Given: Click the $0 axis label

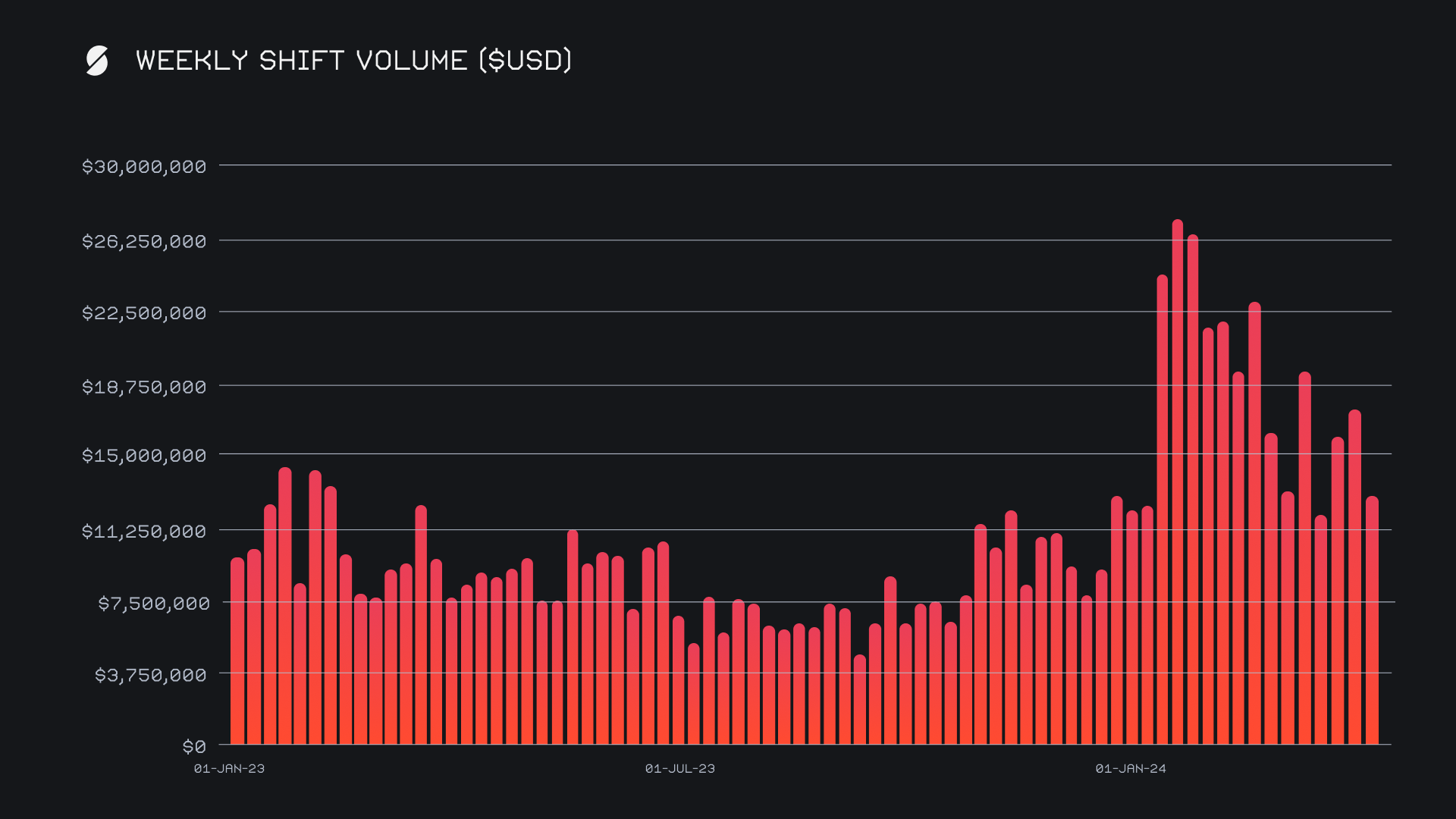Looking at the screenshot, I should pyautogui.click(x=194, y=747).
